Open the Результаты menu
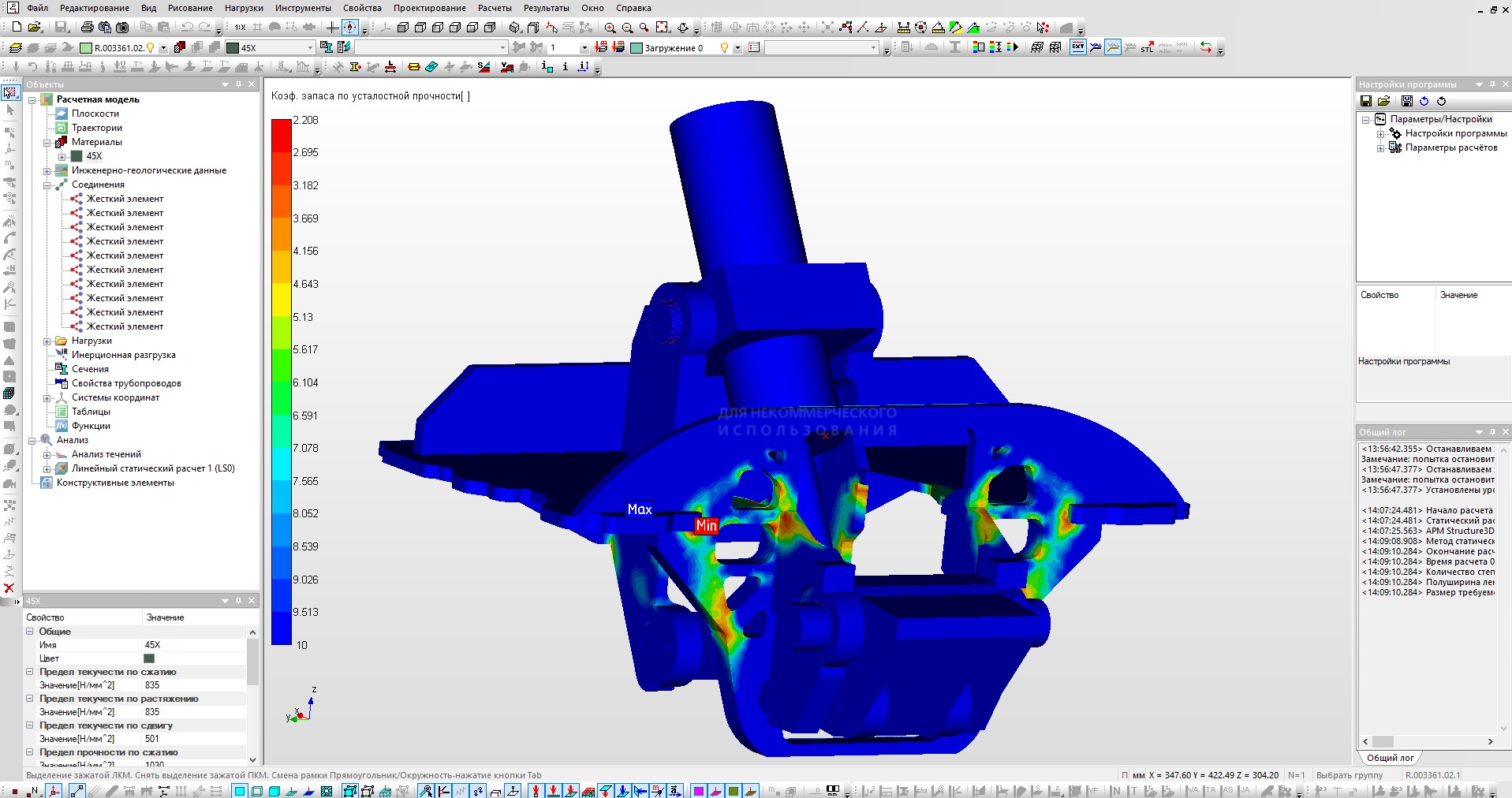Viewport: 1512px width, 798px height. (x=546, y=8)
